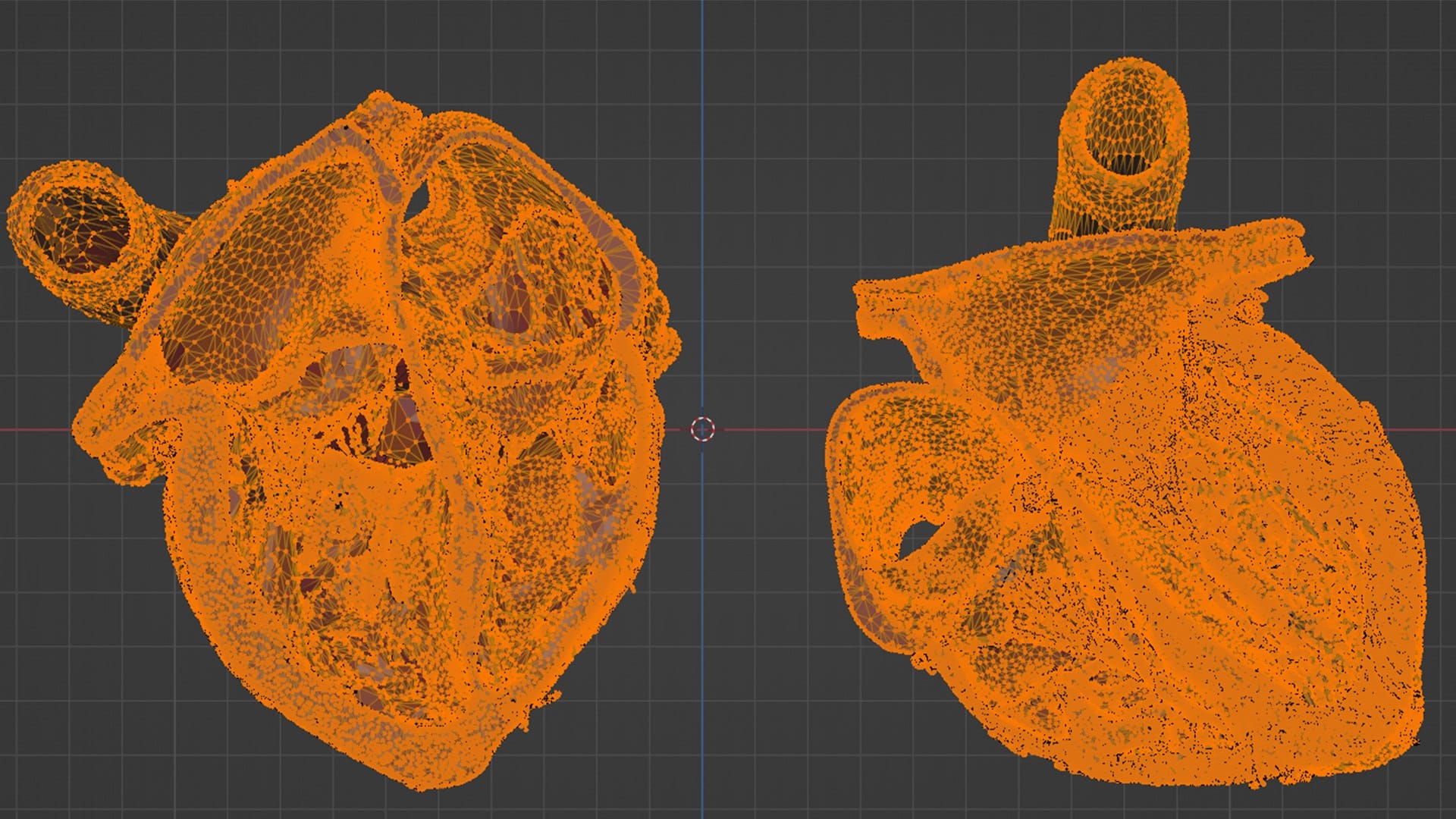Click the small gap at top of left heart
Image resolution: width=1456 pixels, height=819 pixels.
point(419,201)
